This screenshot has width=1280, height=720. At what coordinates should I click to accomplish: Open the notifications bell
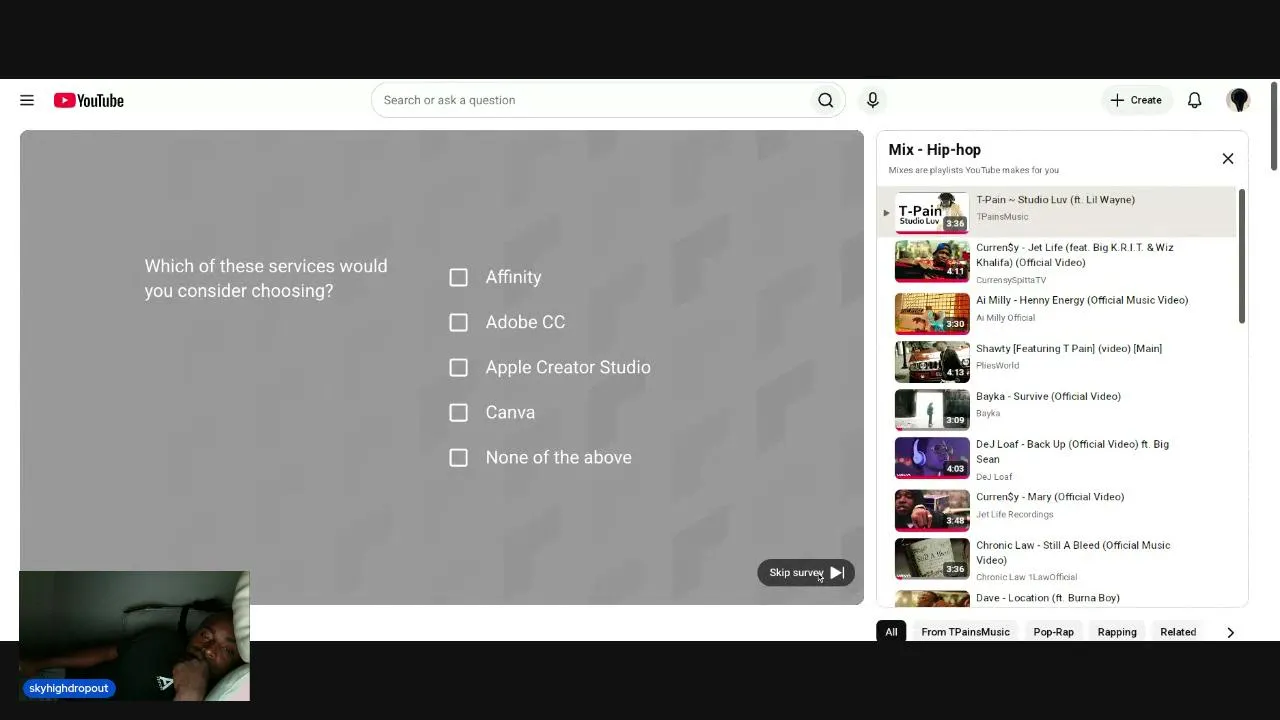1194,100
